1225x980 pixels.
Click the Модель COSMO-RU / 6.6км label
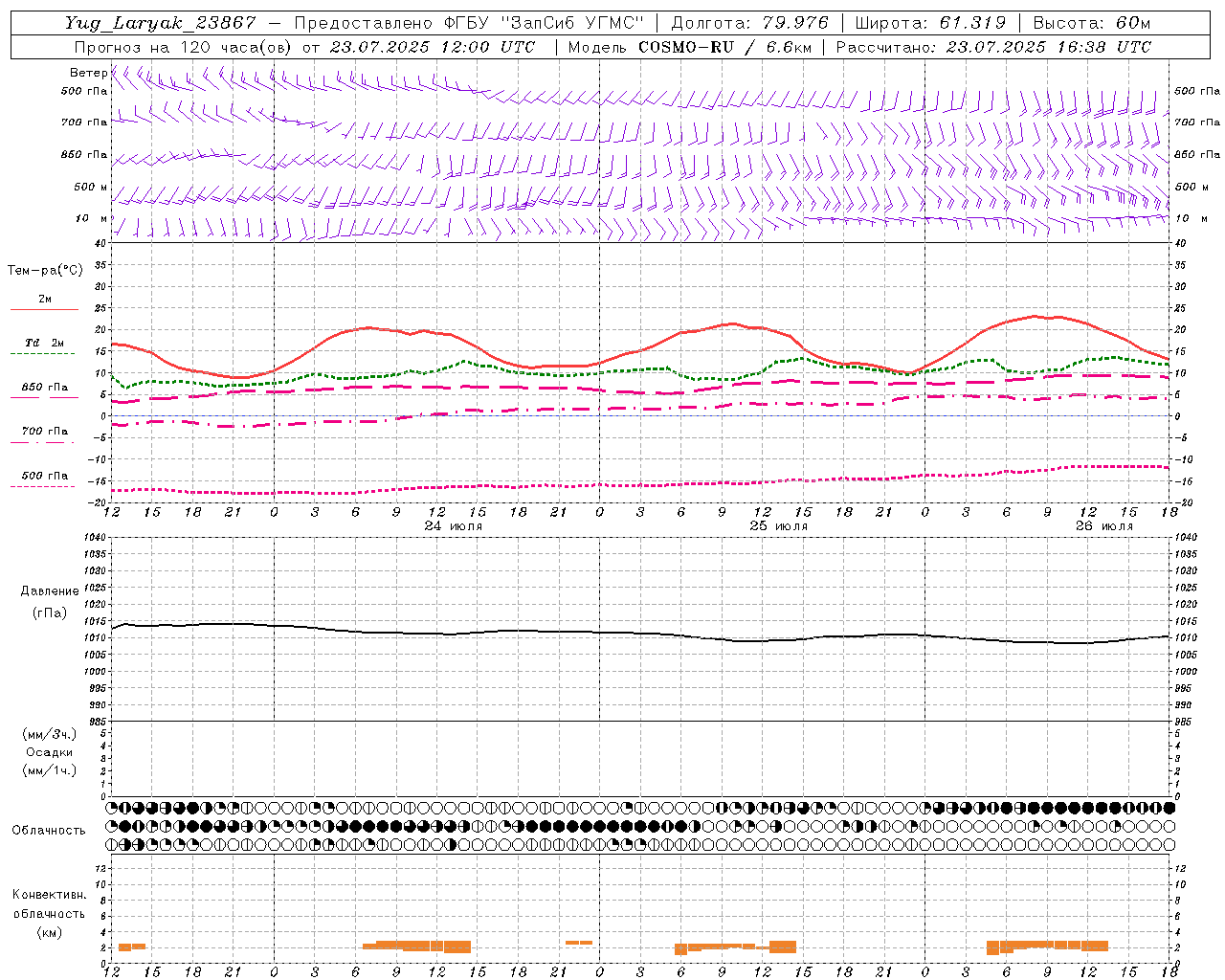click(x=689, y=47)
